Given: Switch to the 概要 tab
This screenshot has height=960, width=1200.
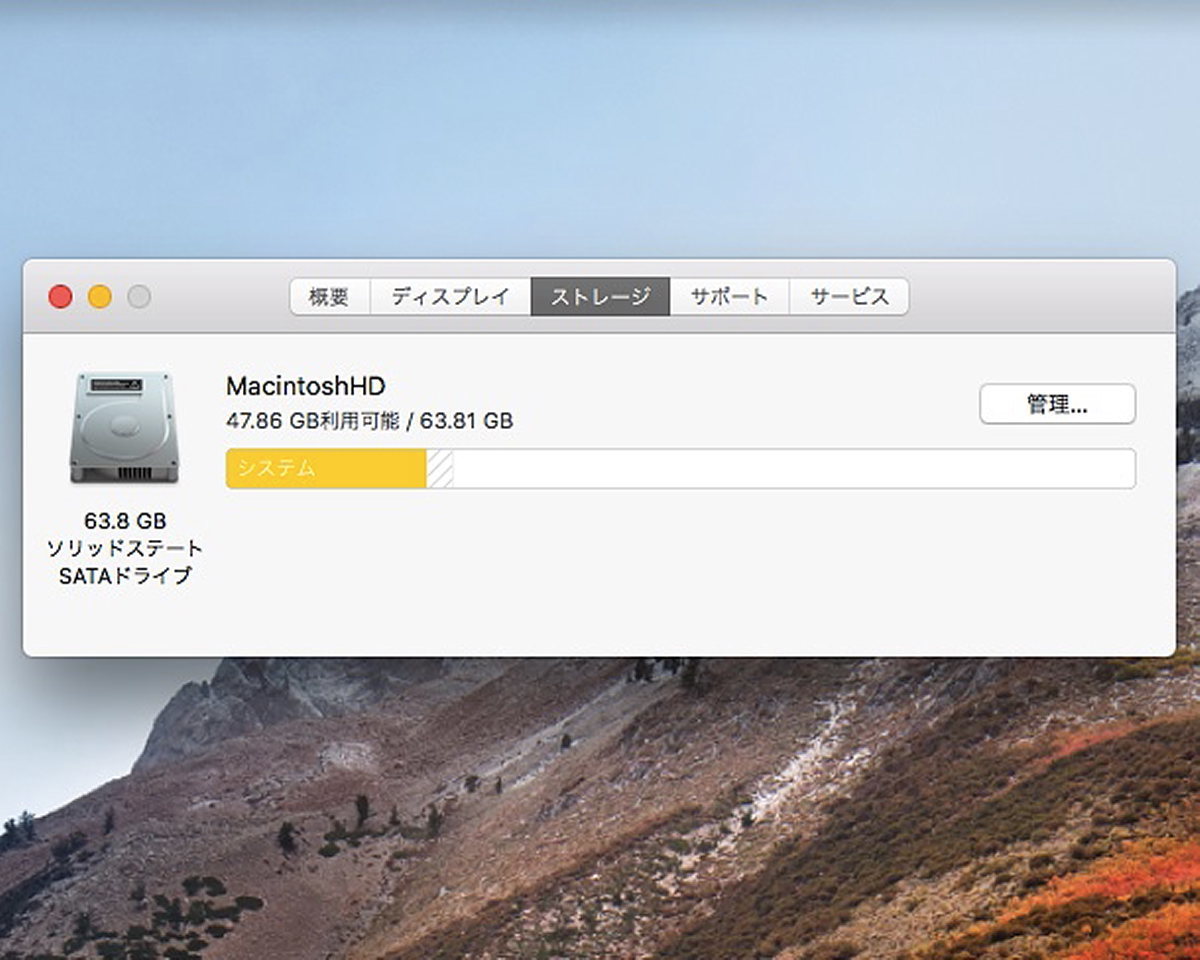Looking at the screenshot, I should pyautogui.click(x=330, y=297).
